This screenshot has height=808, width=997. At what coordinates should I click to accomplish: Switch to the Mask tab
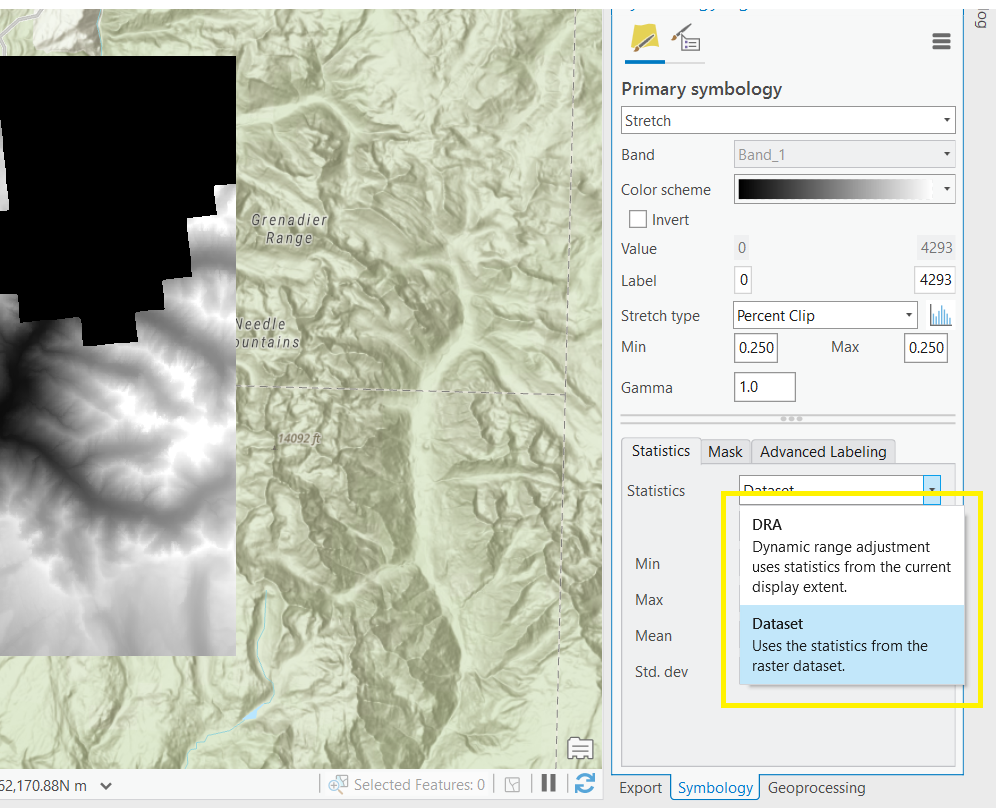click(725, 451)
